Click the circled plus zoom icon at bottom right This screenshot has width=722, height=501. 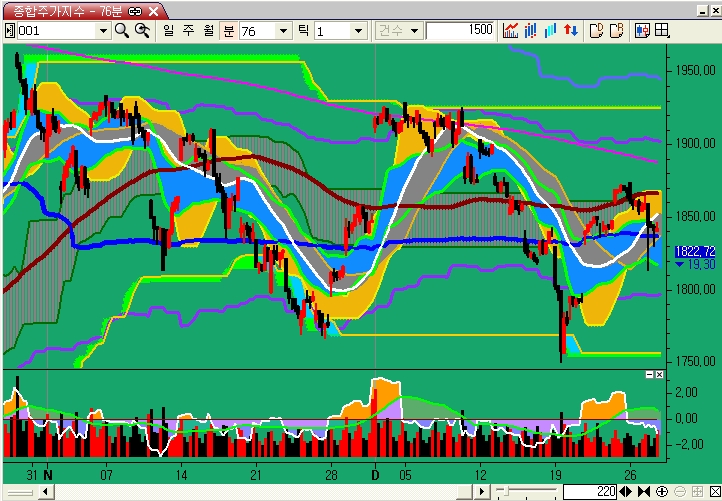click(x=662, y=492)
